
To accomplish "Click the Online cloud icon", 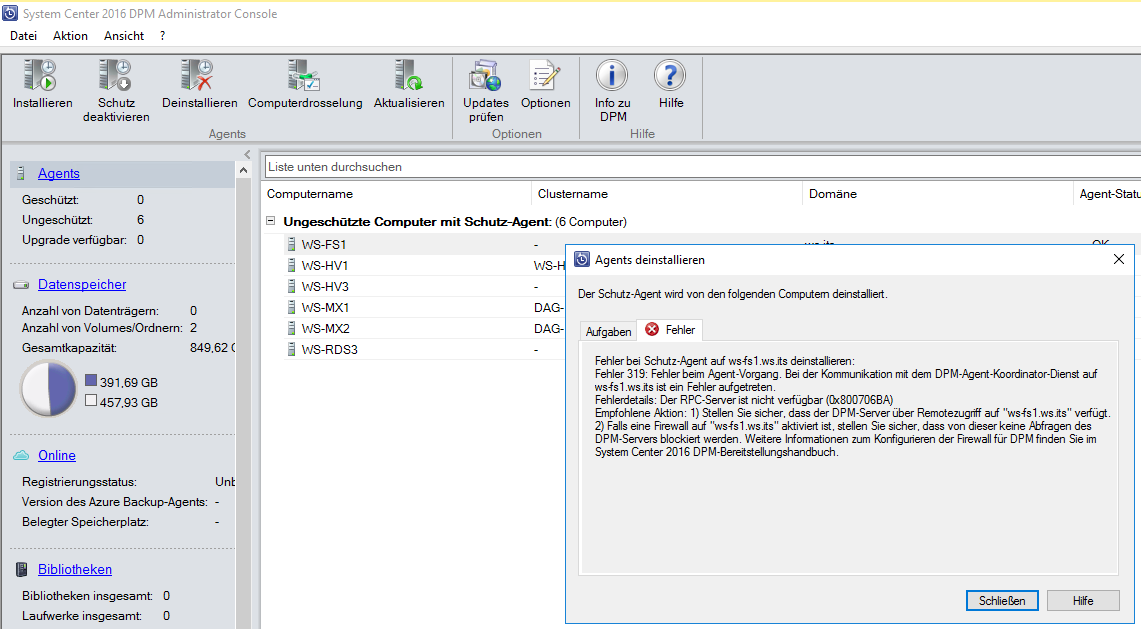I will (22, 455).
